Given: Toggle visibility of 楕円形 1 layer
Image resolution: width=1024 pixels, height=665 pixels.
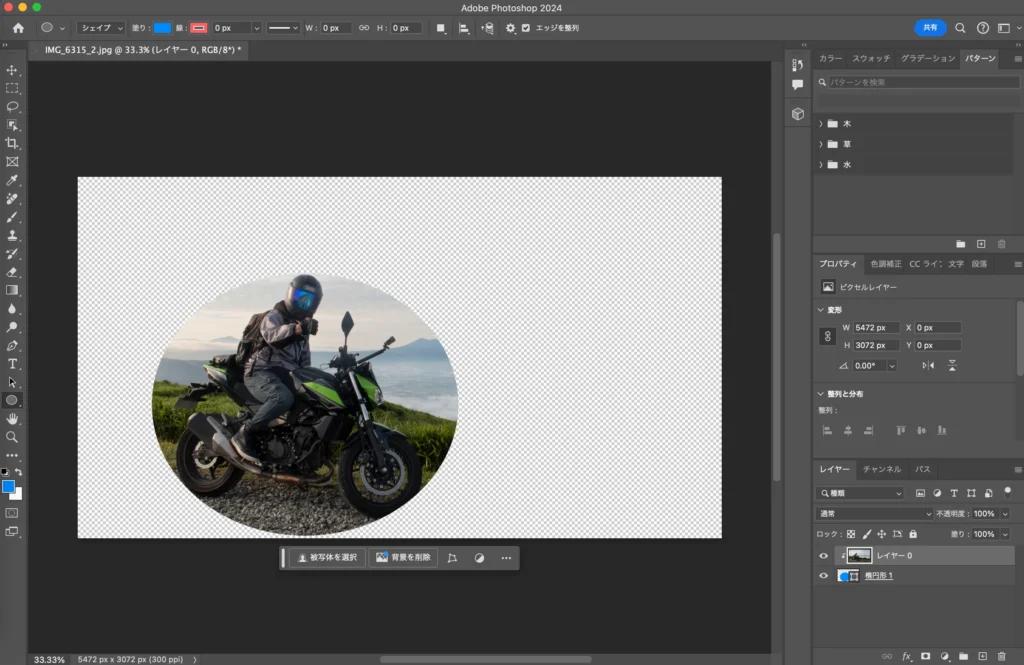Looking at the screenshot, I should 824,576.
